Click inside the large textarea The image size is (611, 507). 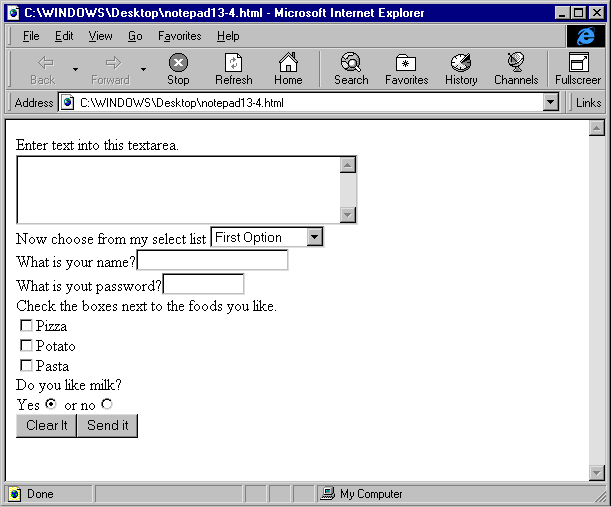(x=178, y=190)
